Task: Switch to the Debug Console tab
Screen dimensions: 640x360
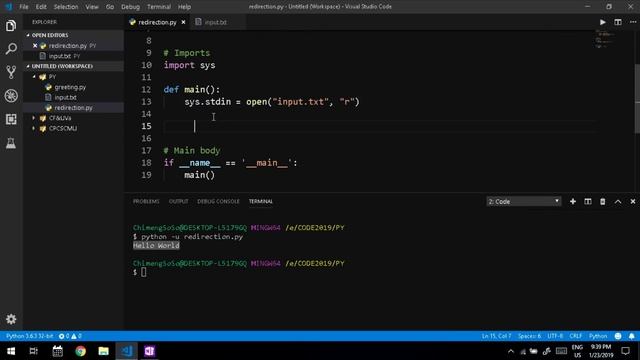Action: tap(218, 202)
